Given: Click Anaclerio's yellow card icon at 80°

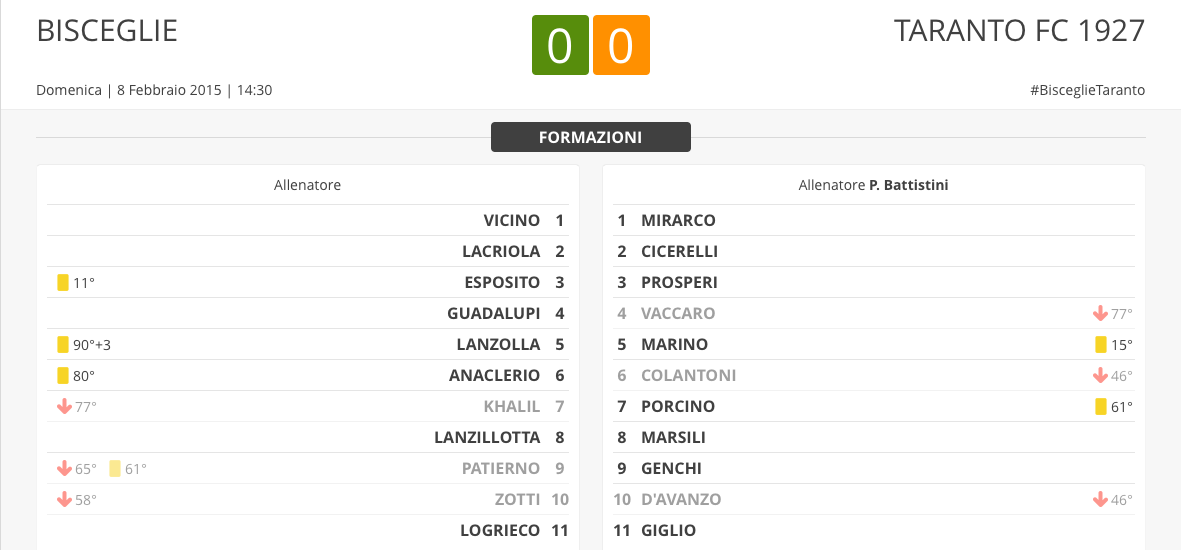Looking at the screenshot, I should click(x=63, y=375).
